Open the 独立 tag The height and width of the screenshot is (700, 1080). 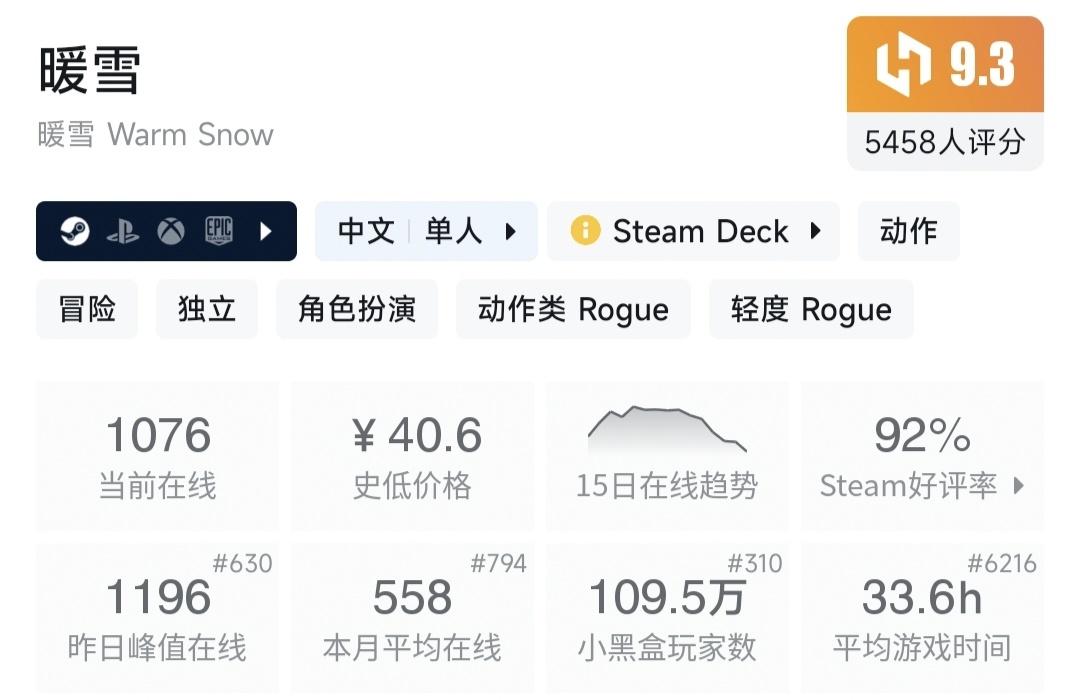point(207,309)
